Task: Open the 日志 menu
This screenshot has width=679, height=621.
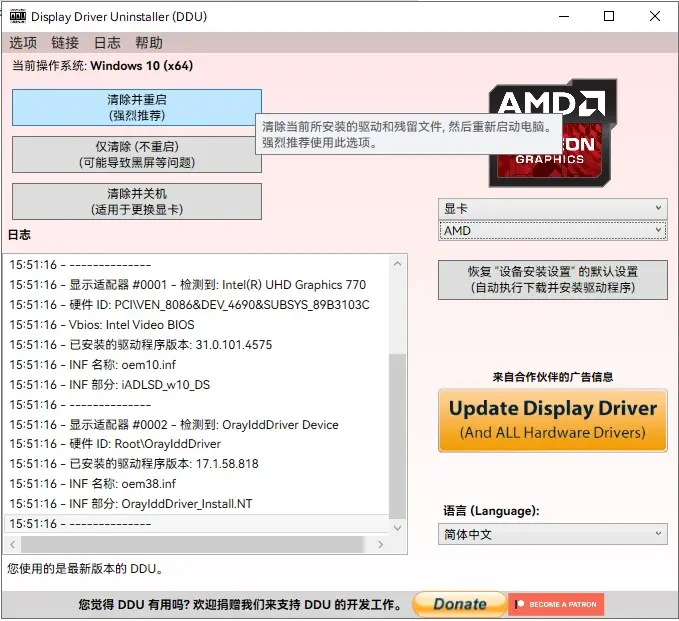Action: pos(107,43)
